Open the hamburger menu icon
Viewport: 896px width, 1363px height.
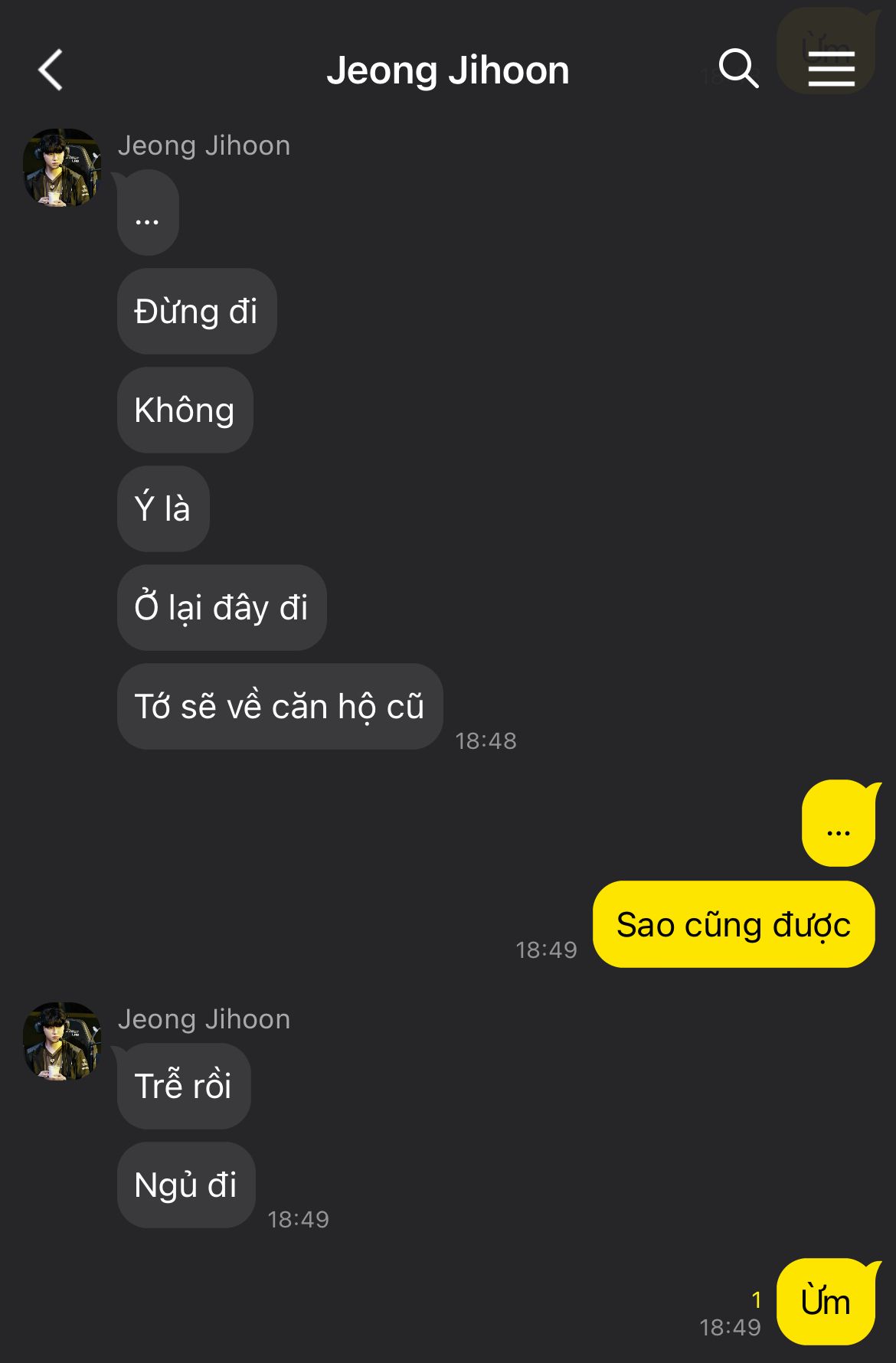[831, 70]
